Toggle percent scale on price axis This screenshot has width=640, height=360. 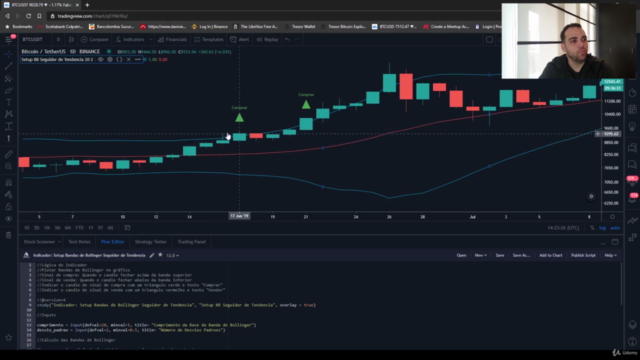(x=592, y=228)
